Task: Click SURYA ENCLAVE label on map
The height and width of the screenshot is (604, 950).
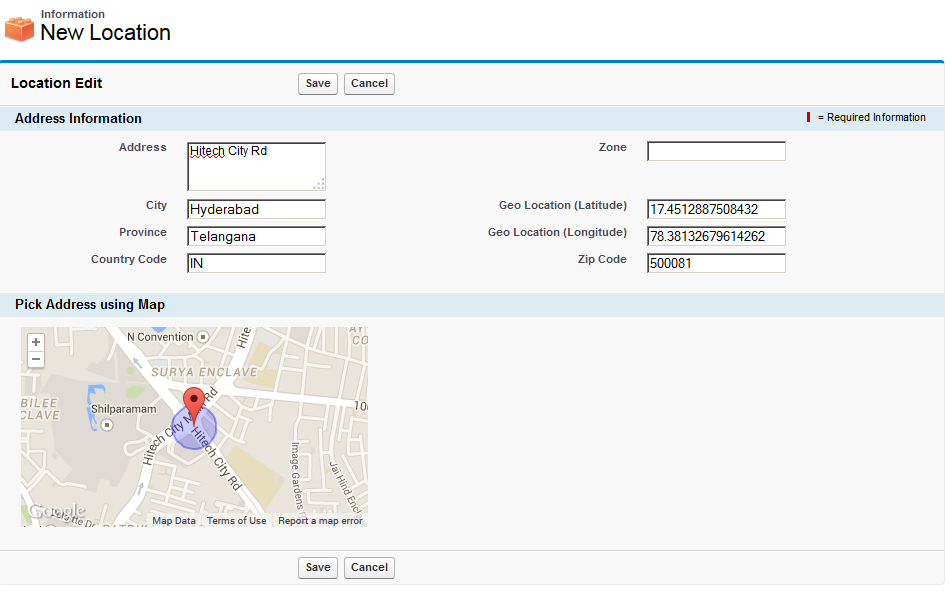Action: [x=204, y=372]
